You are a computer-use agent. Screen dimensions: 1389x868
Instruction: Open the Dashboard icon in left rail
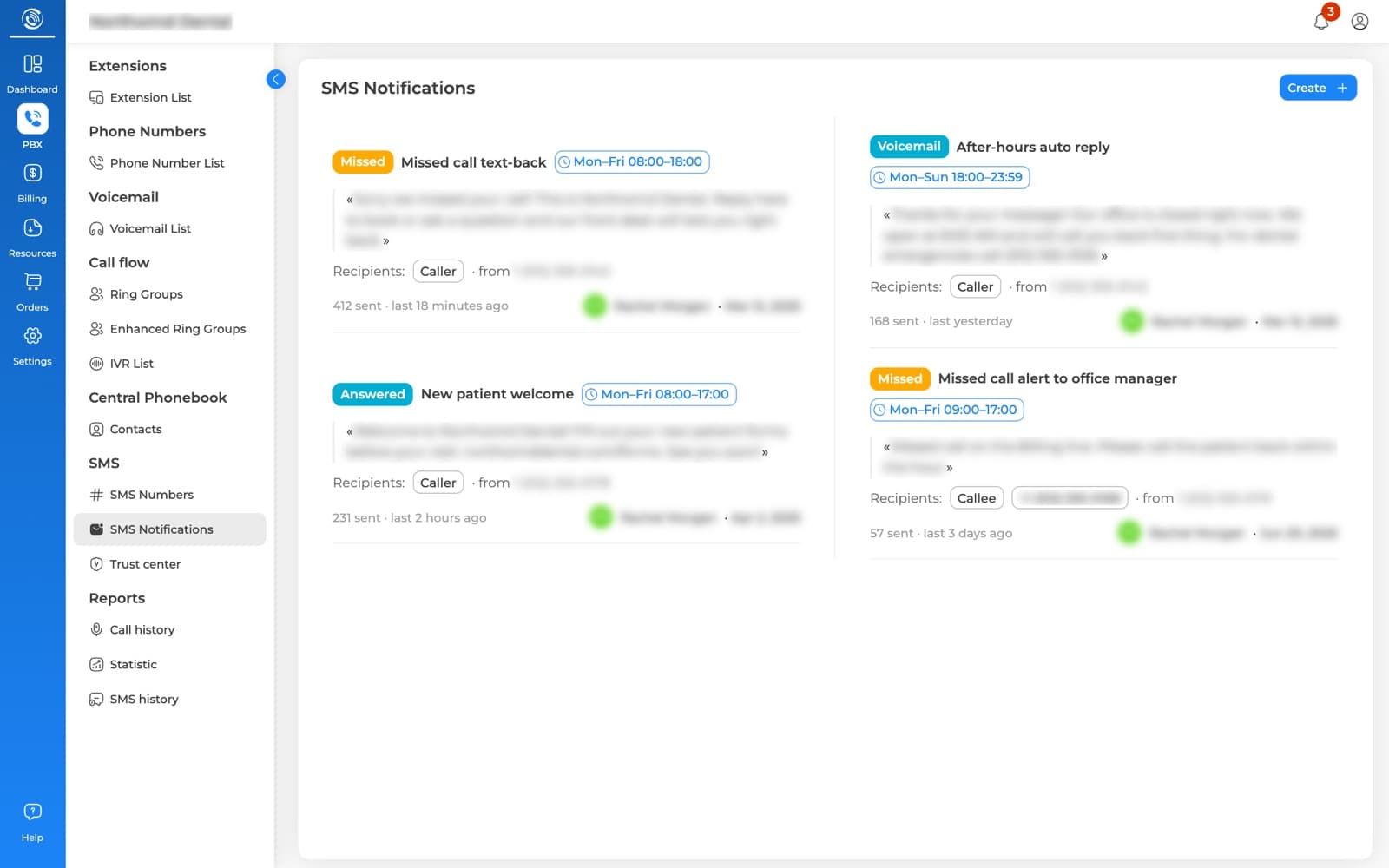[32, 64]
